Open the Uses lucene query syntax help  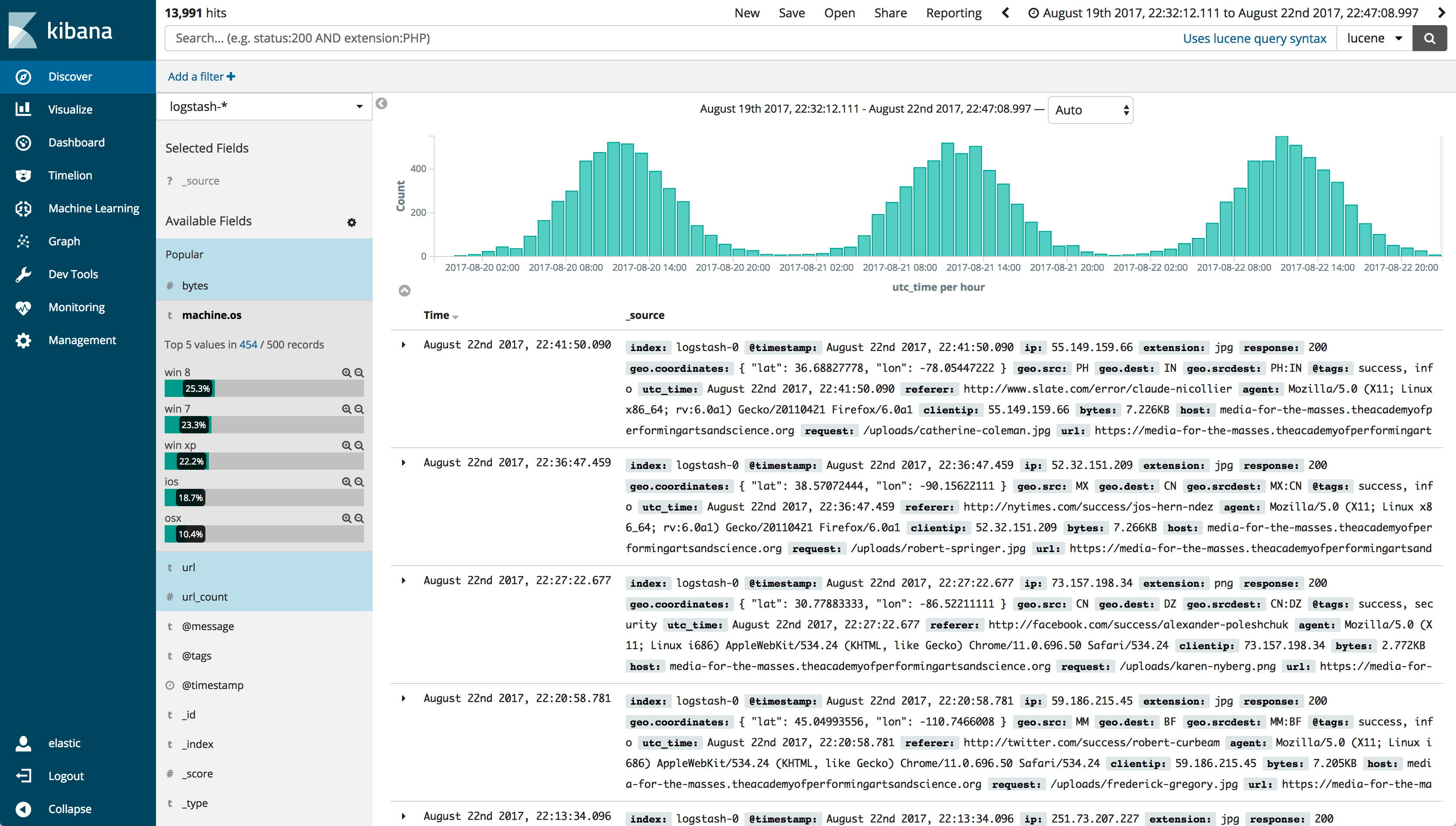click(1254, 38)
